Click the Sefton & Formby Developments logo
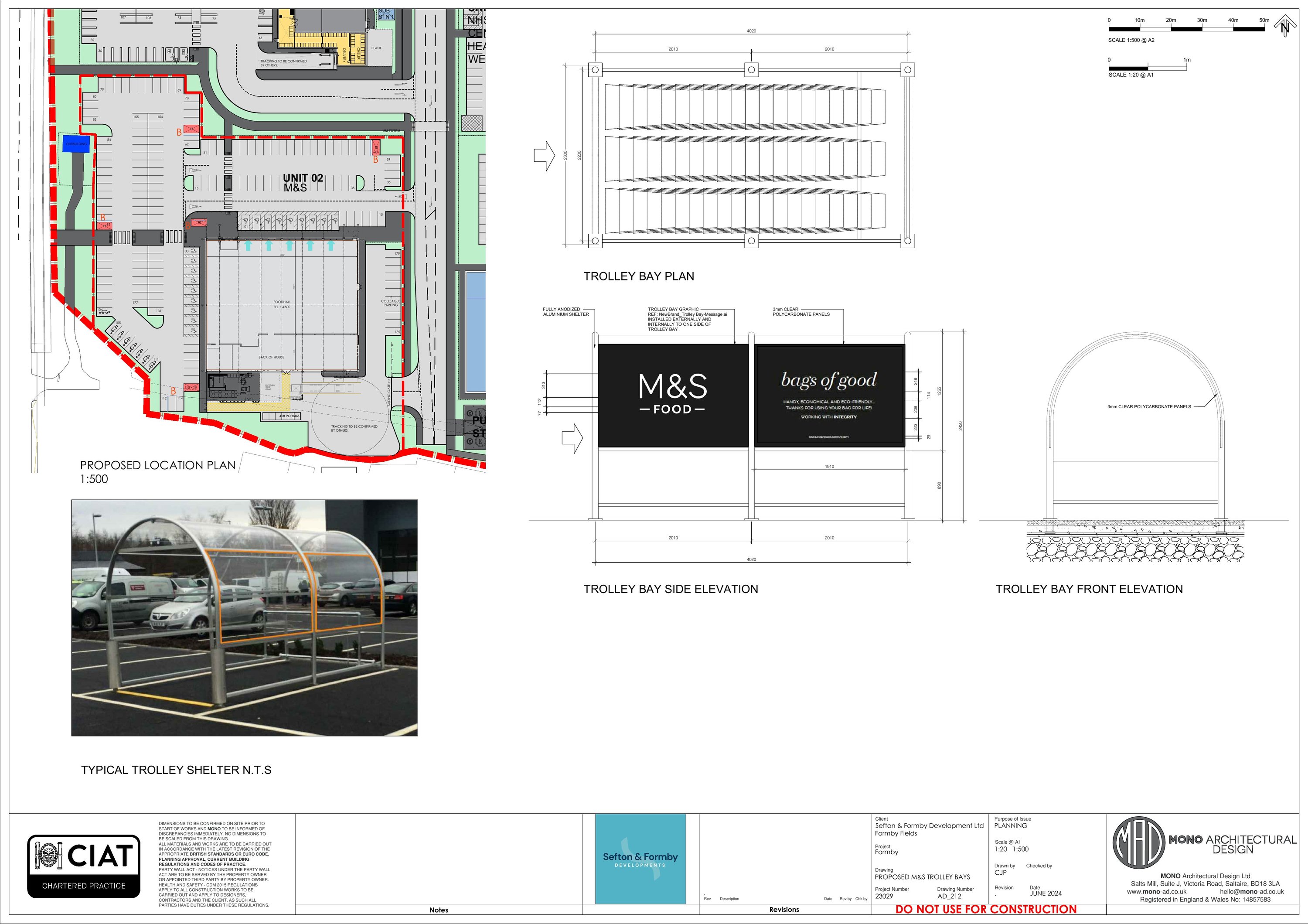This screenshot has width=1308, height=924. [x=640, y=859]
